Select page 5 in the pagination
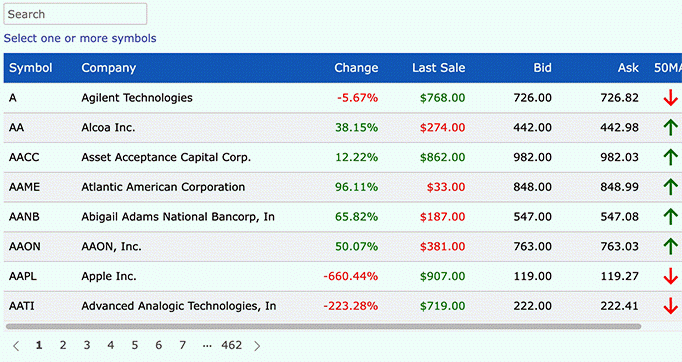This screenshot has height=362, width=682. click(135, 345)
